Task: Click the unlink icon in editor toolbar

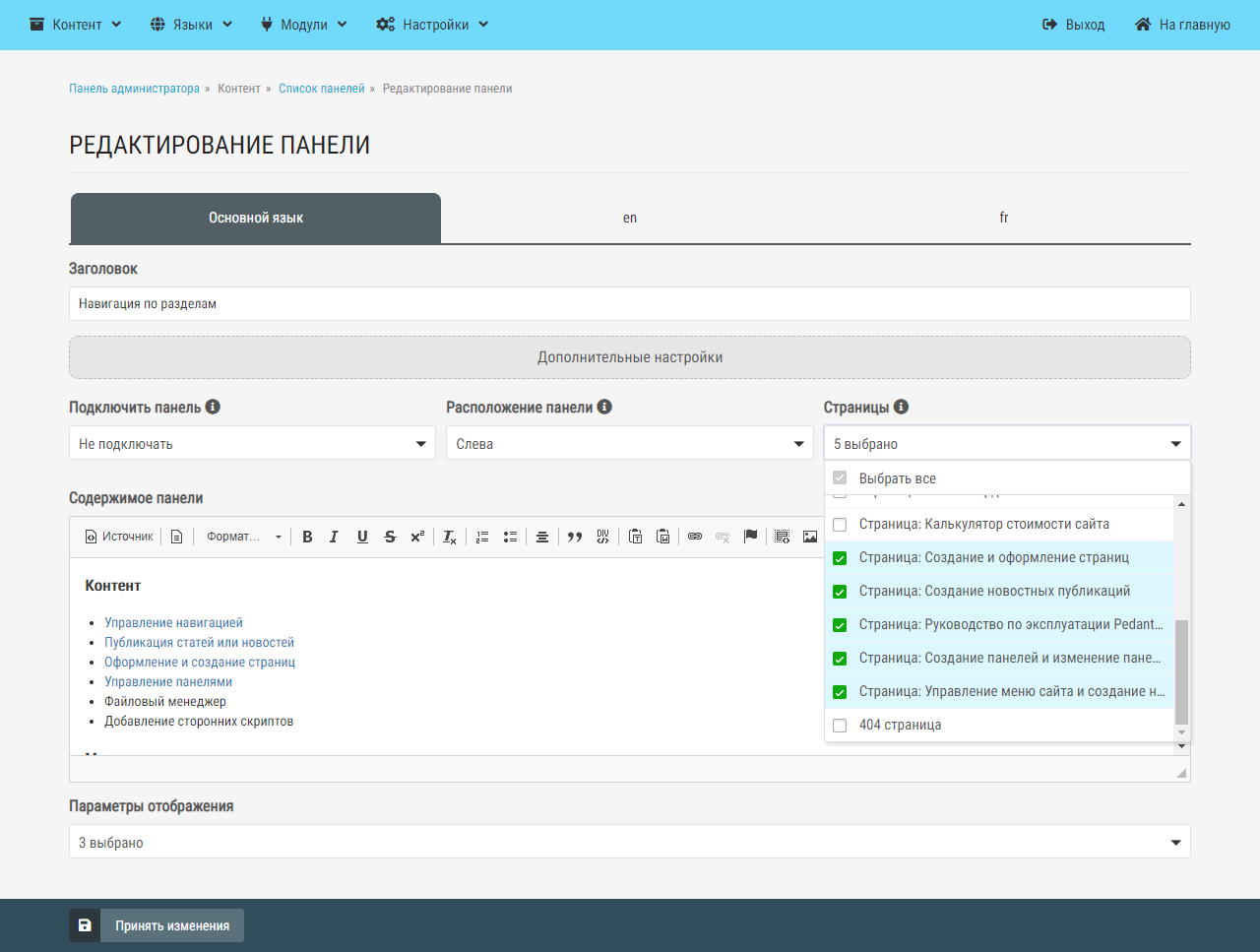Action: click(x=723, y=537)
